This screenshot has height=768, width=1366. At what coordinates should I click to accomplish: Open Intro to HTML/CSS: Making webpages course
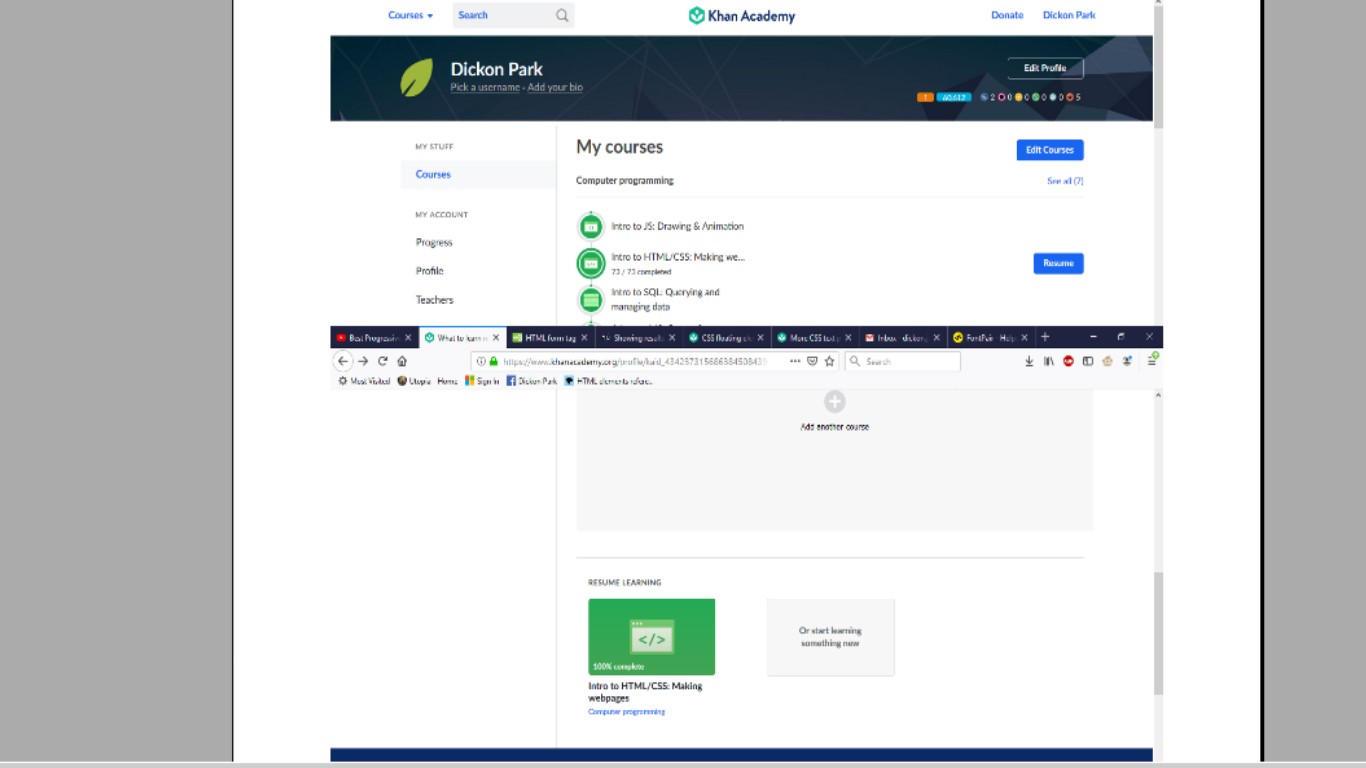(x=678, y=257)
